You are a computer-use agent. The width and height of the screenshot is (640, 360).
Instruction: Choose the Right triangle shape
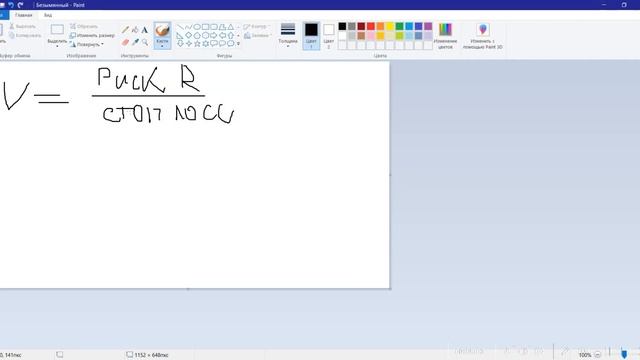[x=180, y=36]
